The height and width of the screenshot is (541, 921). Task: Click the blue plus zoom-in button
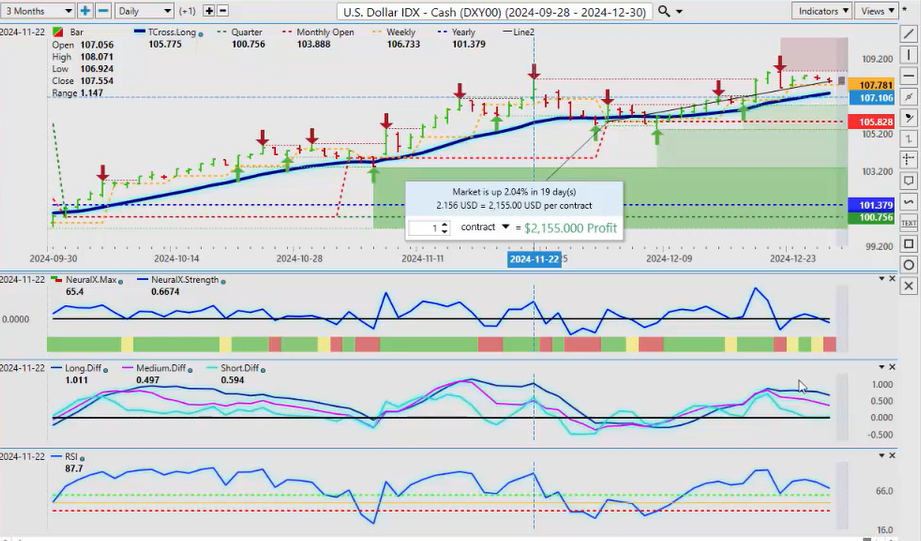(85, 11)
